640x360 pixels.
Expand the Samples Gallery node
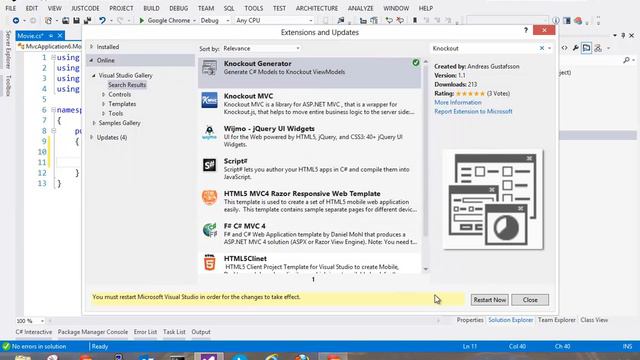pyautogui.click(x=94, y=123)
